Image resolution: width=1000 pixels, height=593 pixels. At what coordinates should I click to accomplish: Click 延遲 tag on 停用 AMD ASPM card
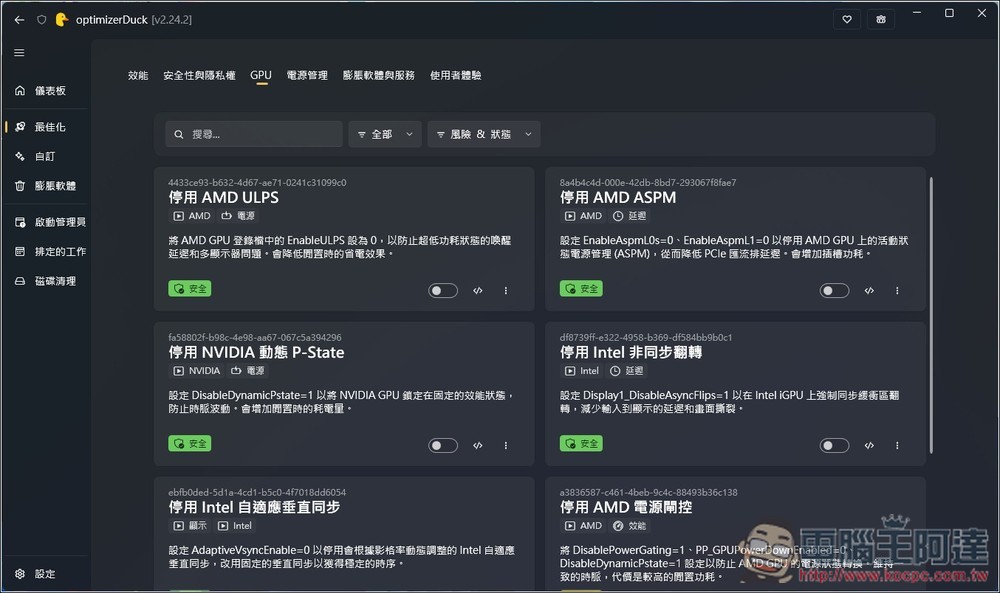pyautogui.click(x=629, y=216)
